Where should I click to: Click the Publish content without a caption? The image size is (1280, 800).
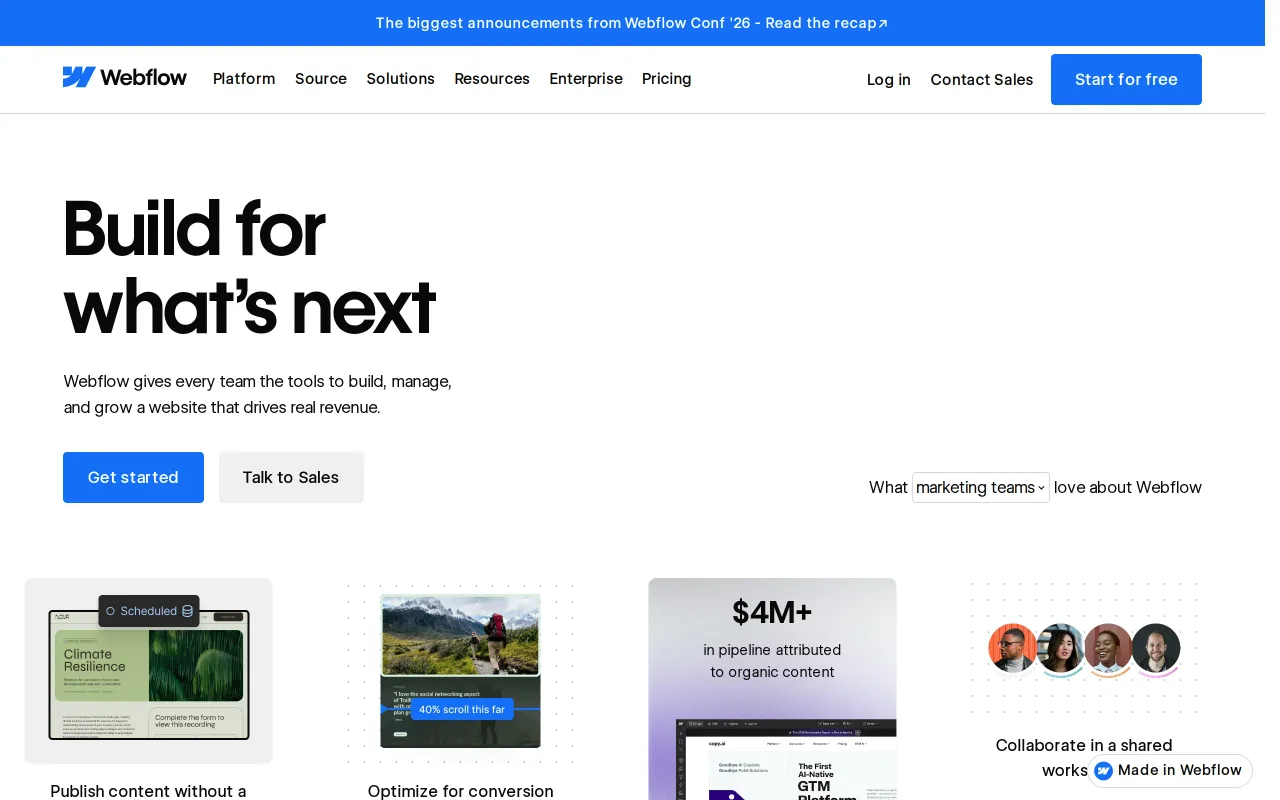pos(148,791)
